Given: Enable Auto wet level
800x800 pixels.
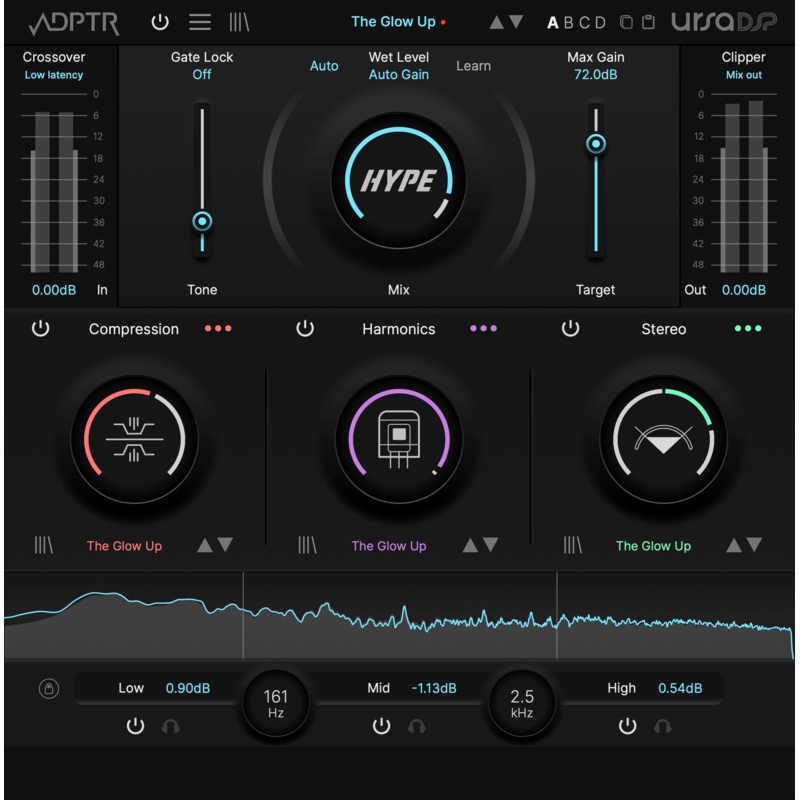Looking at the screenshot, I should tap(324, 66).
